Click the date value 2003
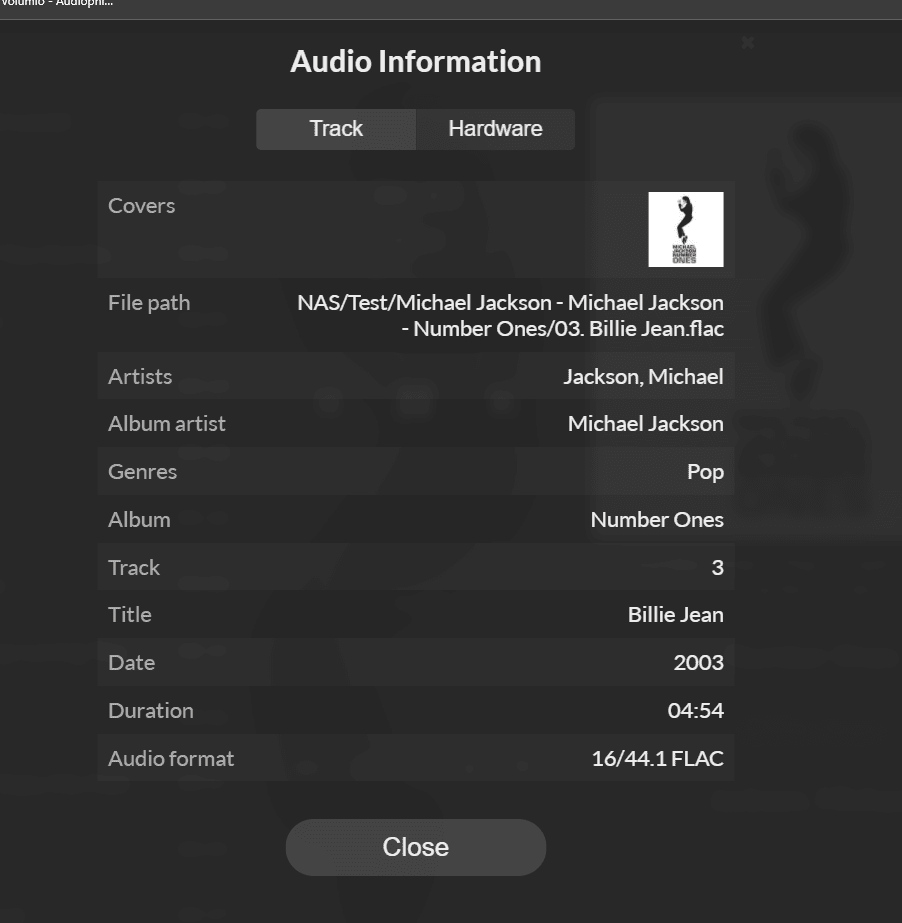This screenshot has height=923, width=902. click(x=699, y=663)
